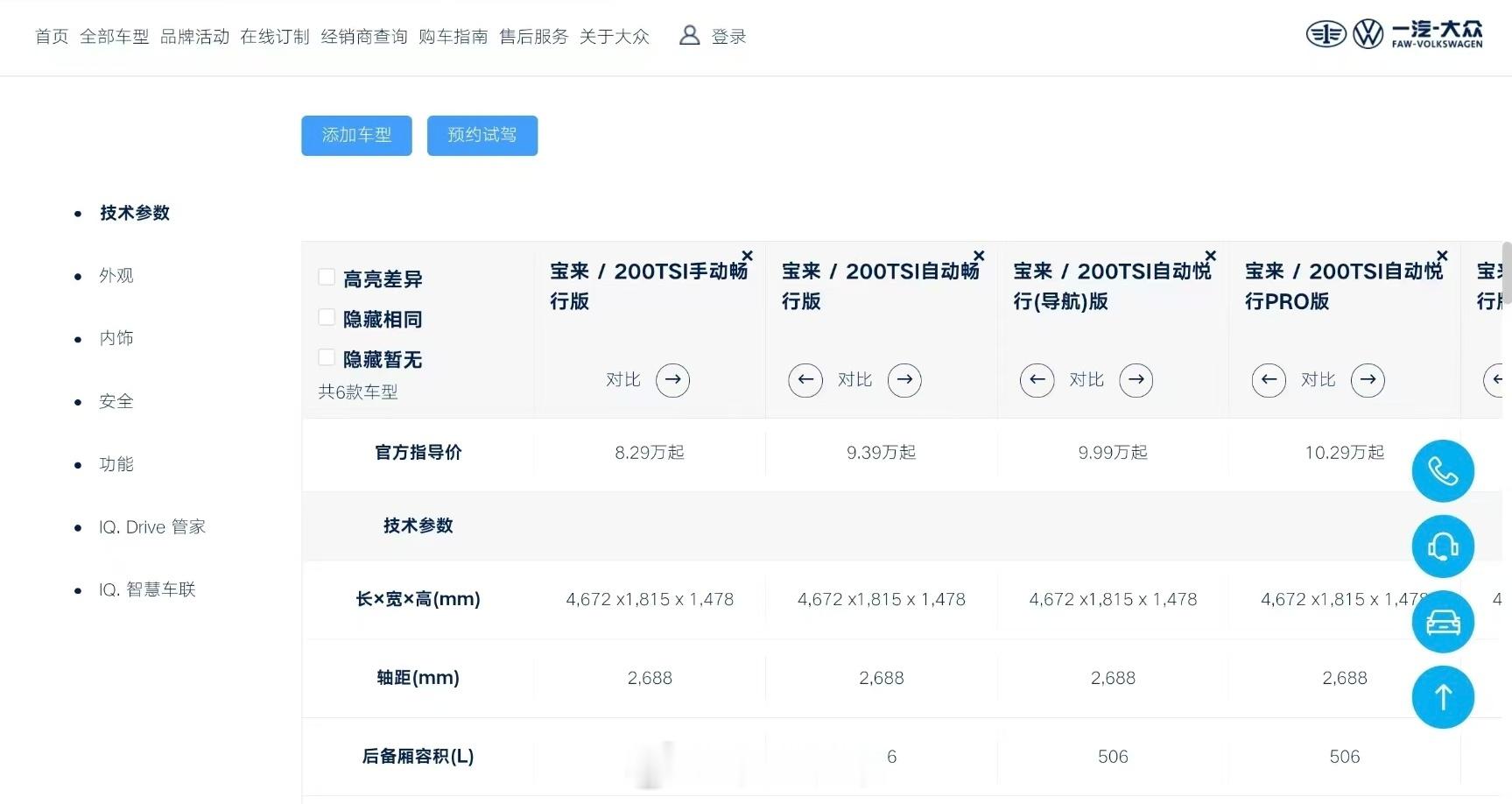Click the 长×宽×高(mm) row label
This screenshot has height=804, width=1512.
click(418, 599)
